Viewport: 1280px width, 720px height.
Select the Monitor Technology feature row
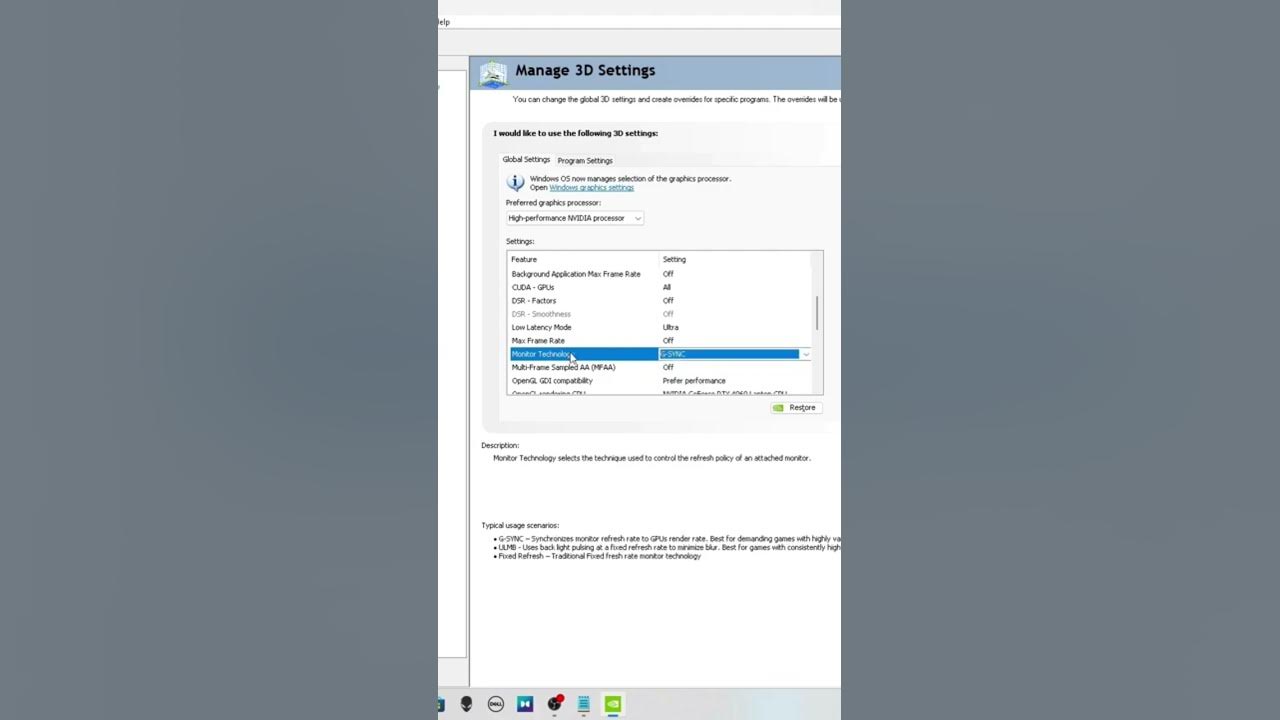(660, 354)
